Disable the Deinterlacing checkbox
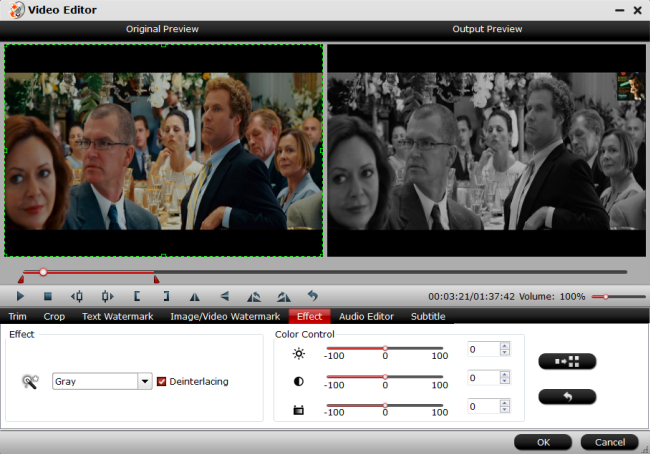Screen dimensions: 650x454 coord(161,381)
